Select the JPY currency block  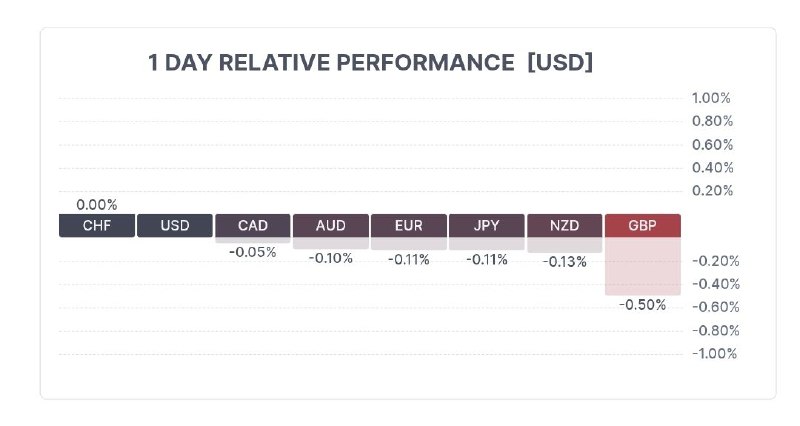(487, 225)
